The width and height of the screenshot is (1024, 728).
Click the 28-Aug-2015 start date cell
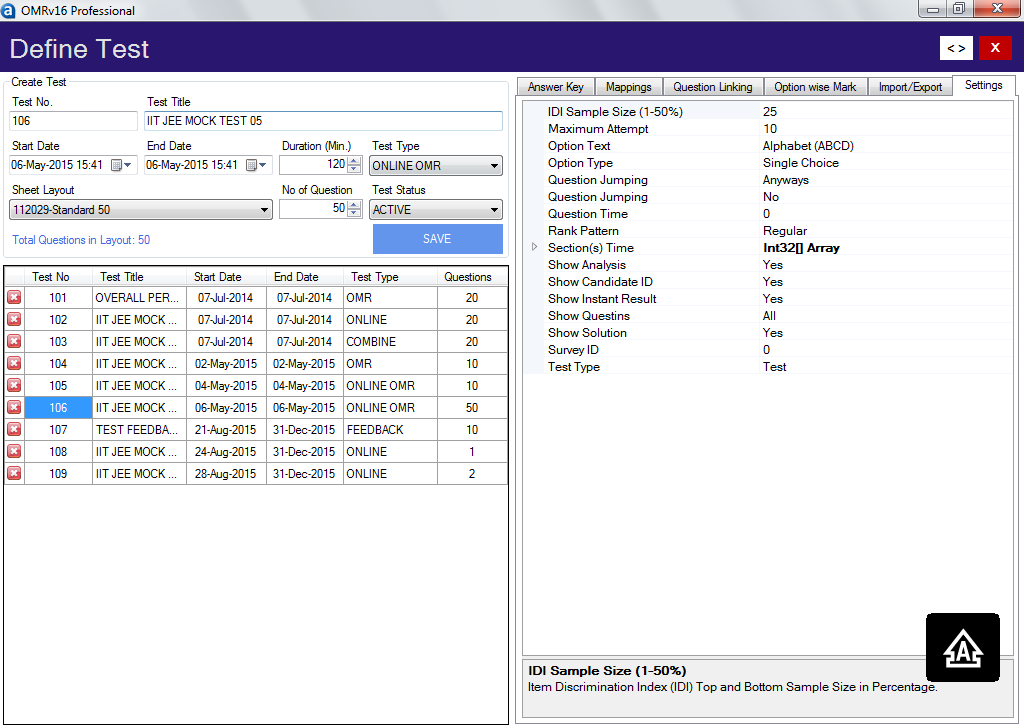[x=226, y=473]
